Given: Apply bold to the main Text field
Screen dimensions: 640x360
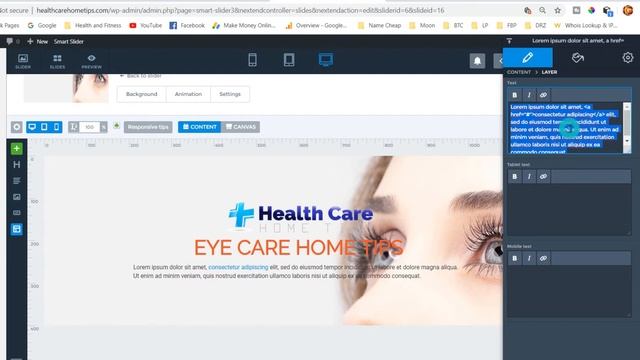Looking at the screenshot, I should (515, 95).
